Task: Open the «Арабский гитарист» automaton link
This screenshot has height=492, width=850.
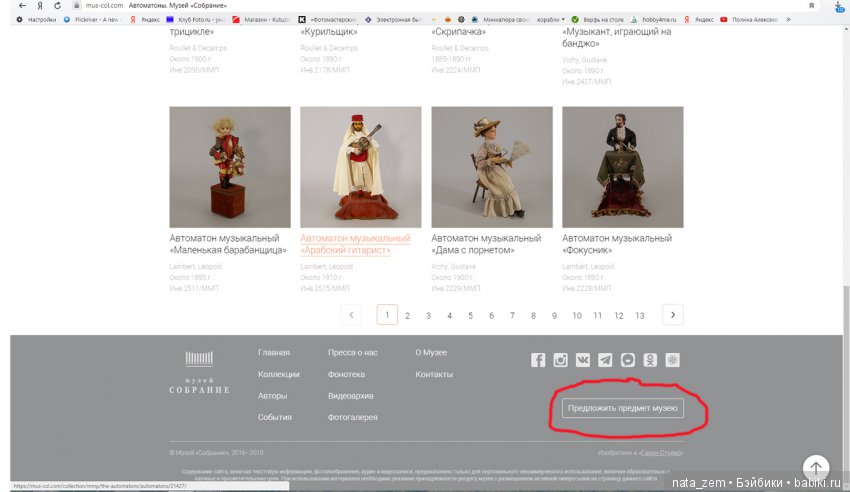Action: tap(355, 245)
